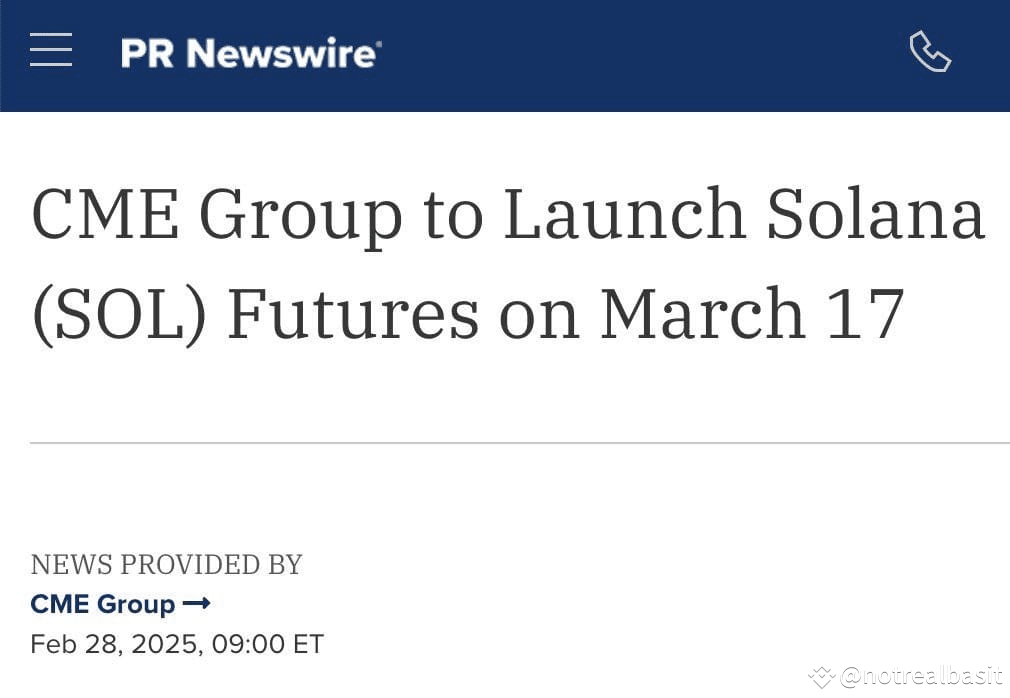Click the horizontal divider below the headline

click(520, 443)
